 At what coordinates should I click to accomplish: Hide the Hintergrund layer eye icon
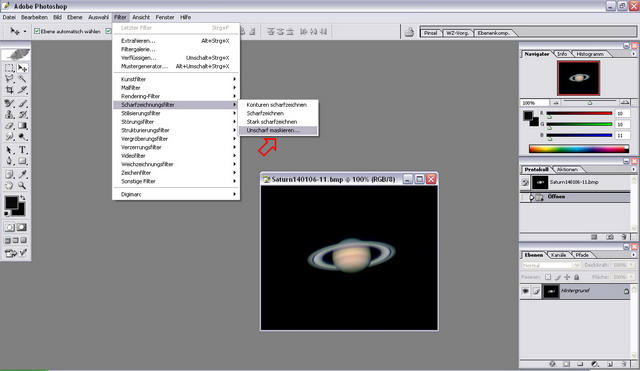click(x=525, y=291)
